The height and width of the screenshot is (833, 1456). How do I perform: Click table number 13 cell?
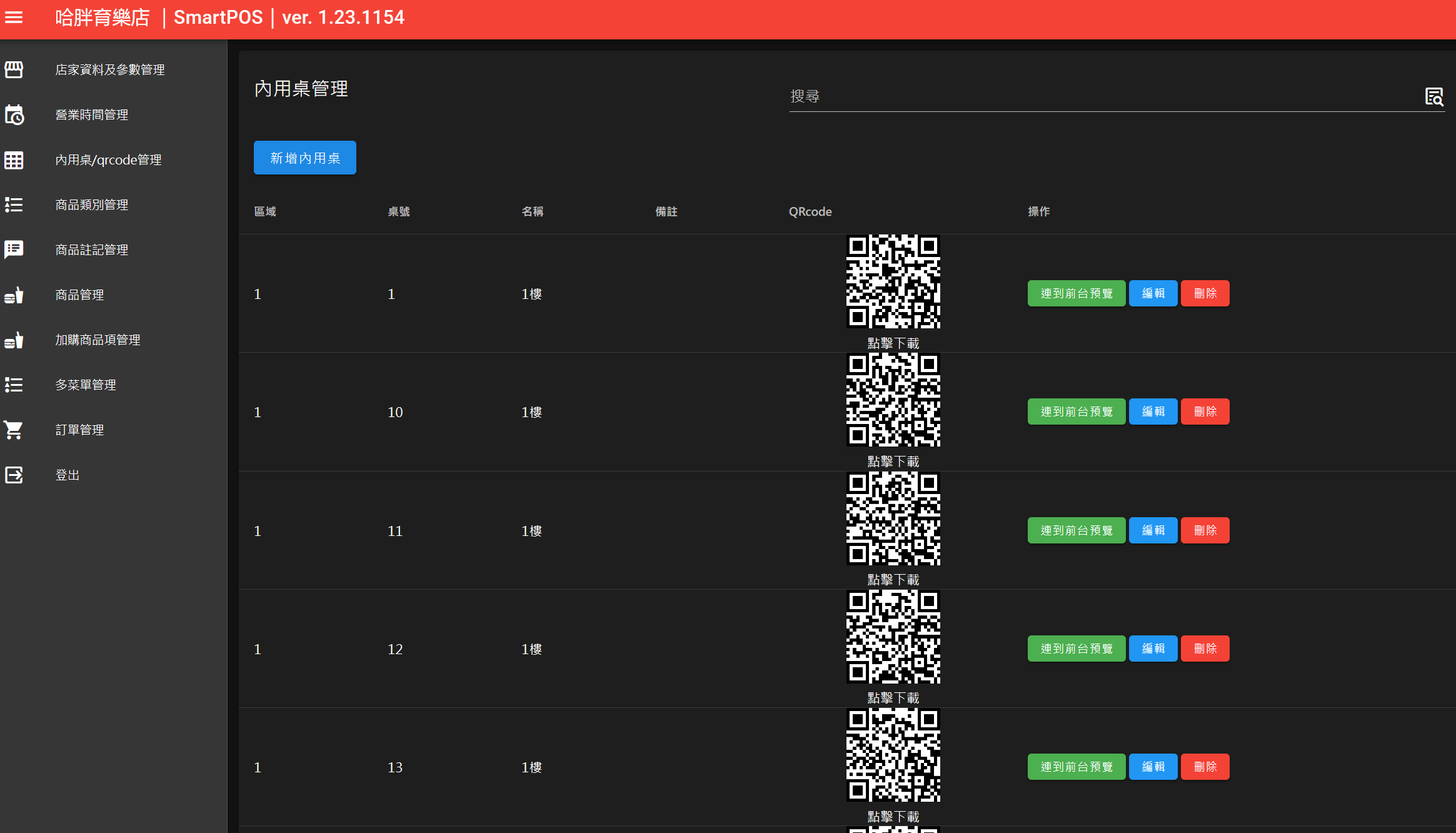point(395,767)
